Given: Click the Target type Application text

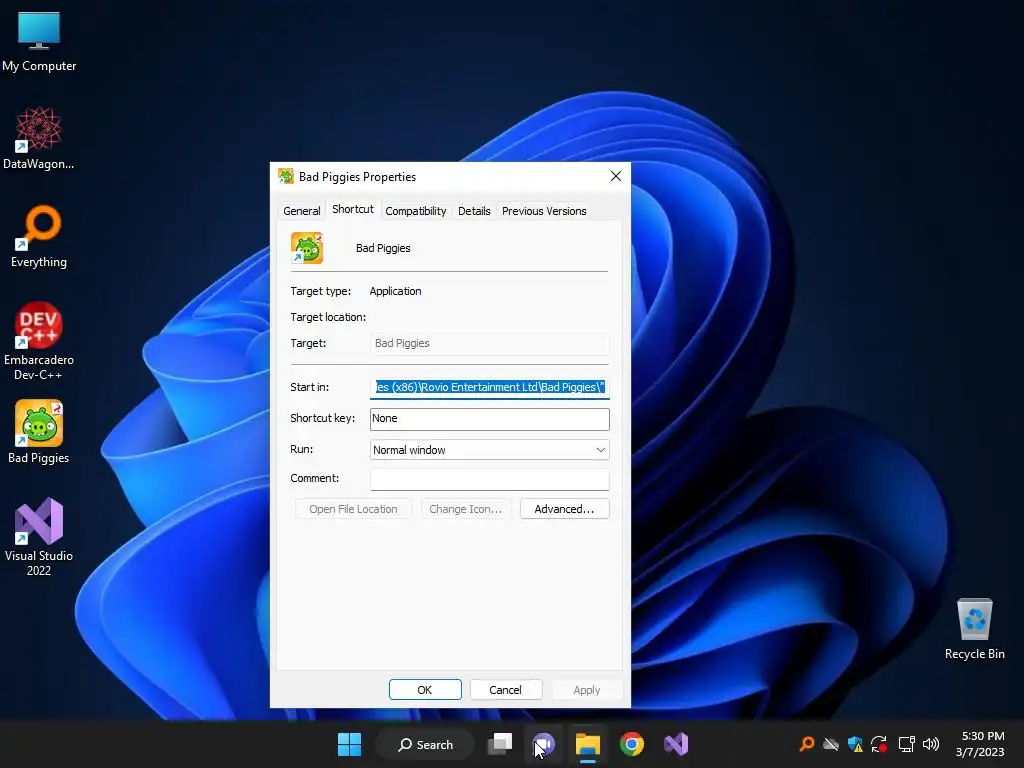Looking at the screenshot, I should tap(395, 291).
